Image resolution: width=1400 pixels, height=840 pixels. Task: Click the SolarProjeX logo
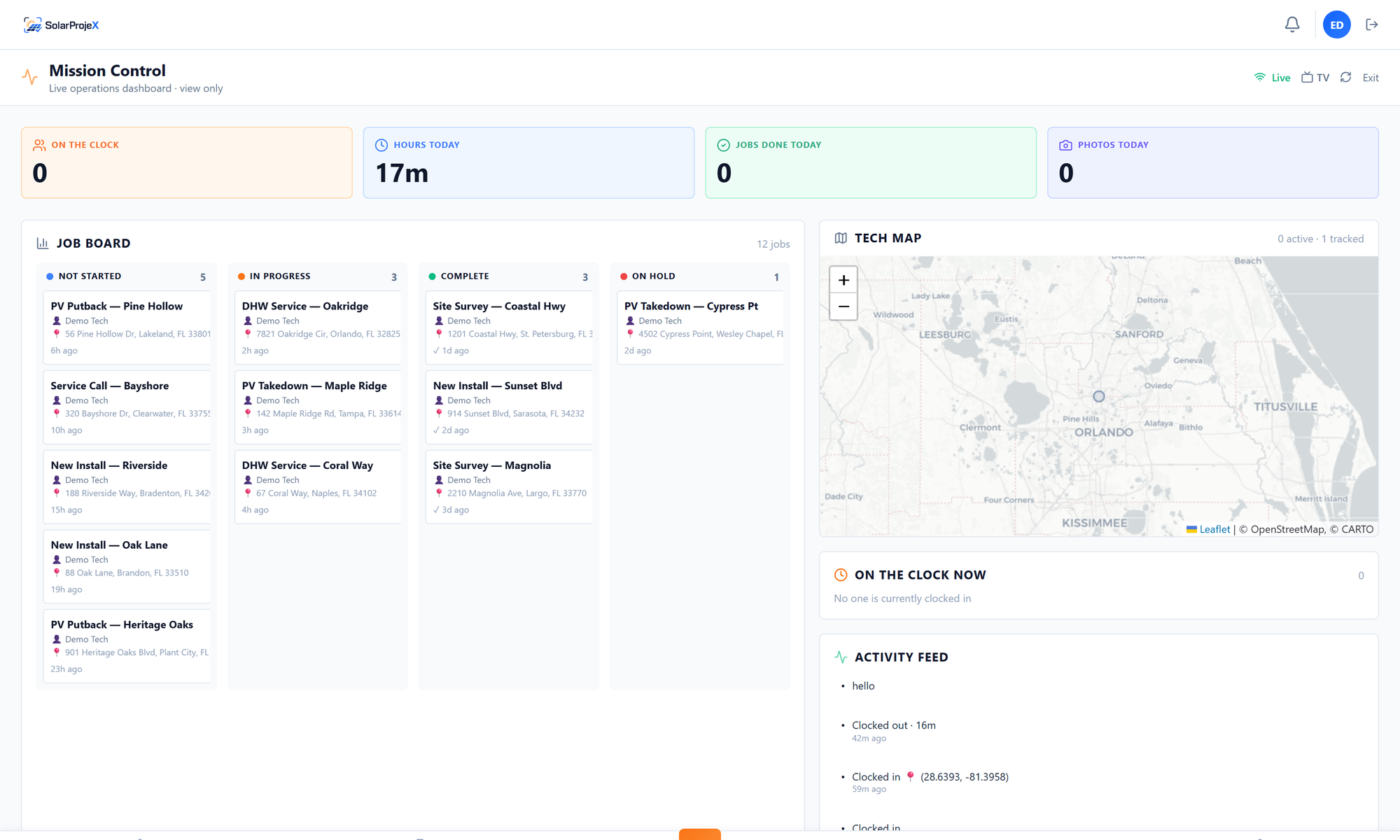(62, 25)
